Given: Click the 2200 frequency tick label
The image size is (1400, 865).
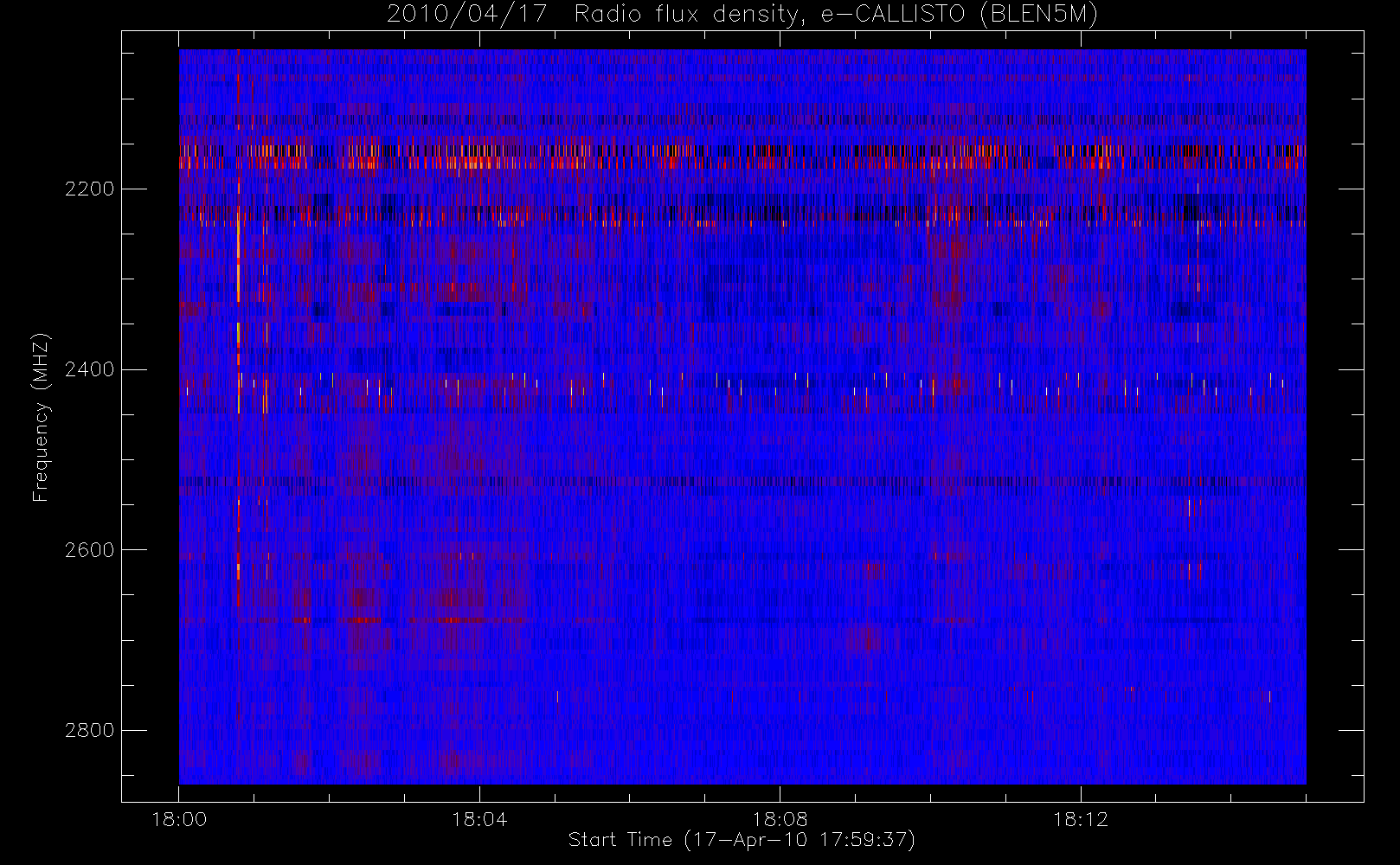Looking at the screenshot, I should tap(89, 189).
